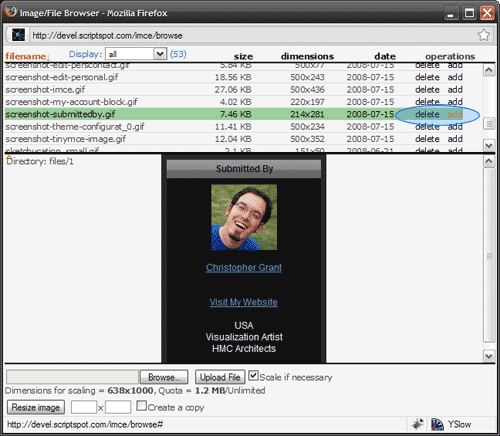This screenshot has height=436, width=500.
Task: Click the Resize image button
Action: (36, 407)
